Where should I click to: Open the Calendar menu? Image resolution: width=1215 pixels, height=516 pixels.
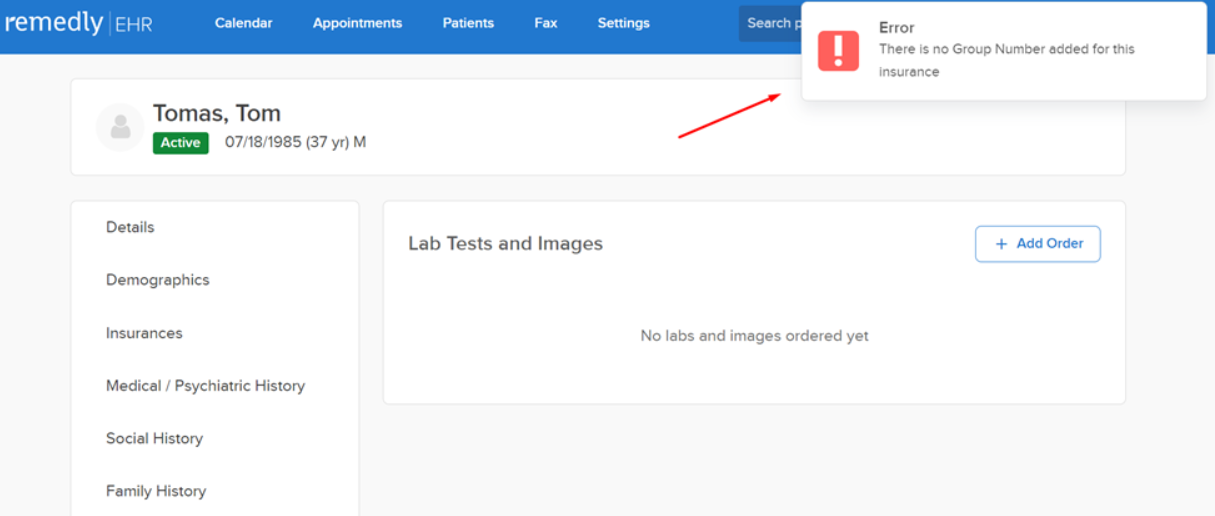click(x=243, y=23)
